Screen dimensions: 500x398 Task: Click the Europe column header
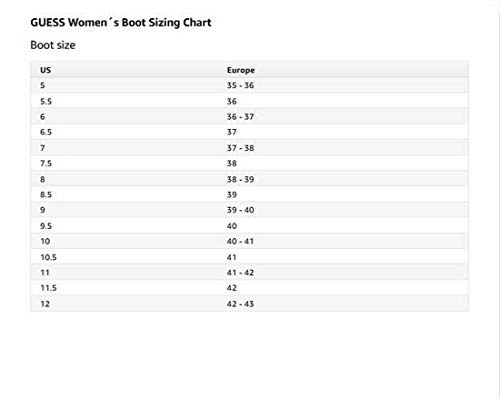(241, 70)
